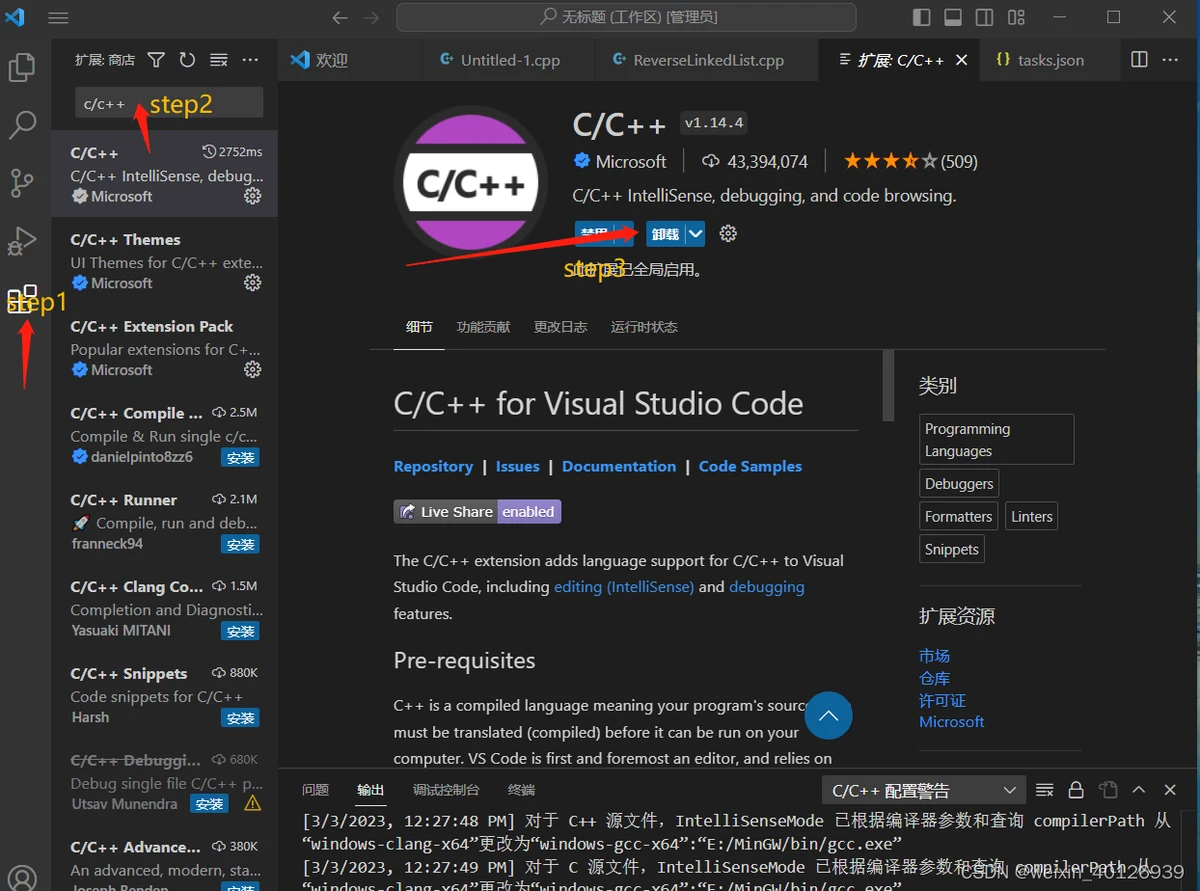Open the Source Control view
The image size is (1200, 891).
(x=22, y=183)
